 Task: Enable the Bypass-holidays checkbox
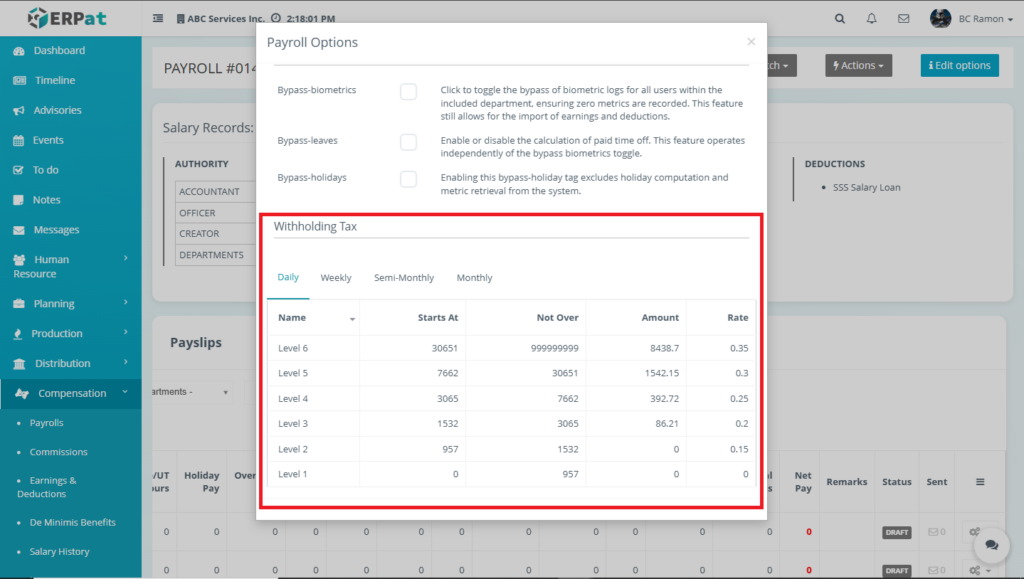click(x=408, y=179)
